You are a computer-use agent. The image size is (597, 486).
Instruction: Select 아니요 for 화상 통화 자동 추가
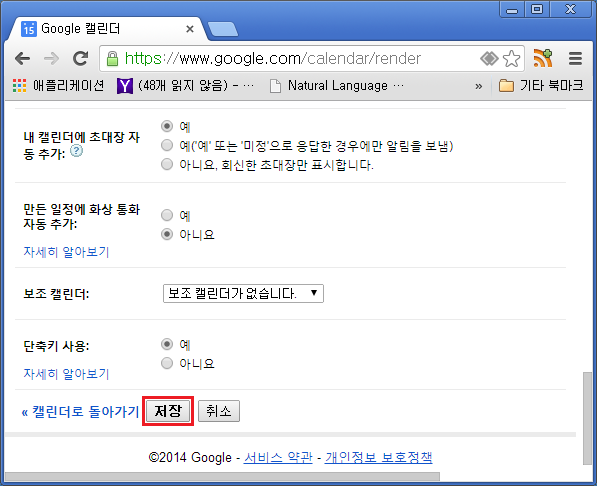[167, 234]
